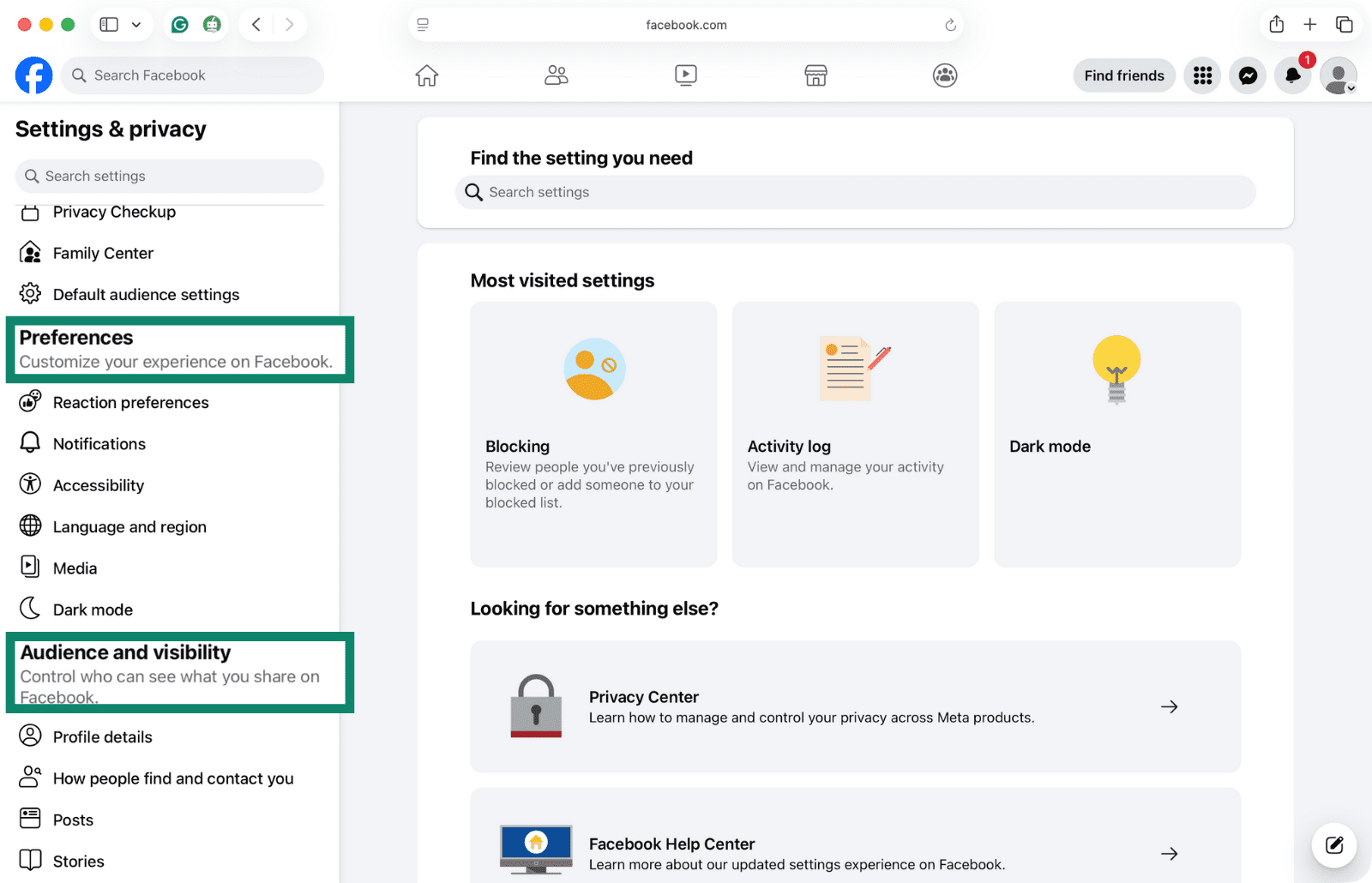The width and height of the screenshot is (1372, 883).
Task: Open the nine-dot Menu grid icon
Action: [1202, 75]
